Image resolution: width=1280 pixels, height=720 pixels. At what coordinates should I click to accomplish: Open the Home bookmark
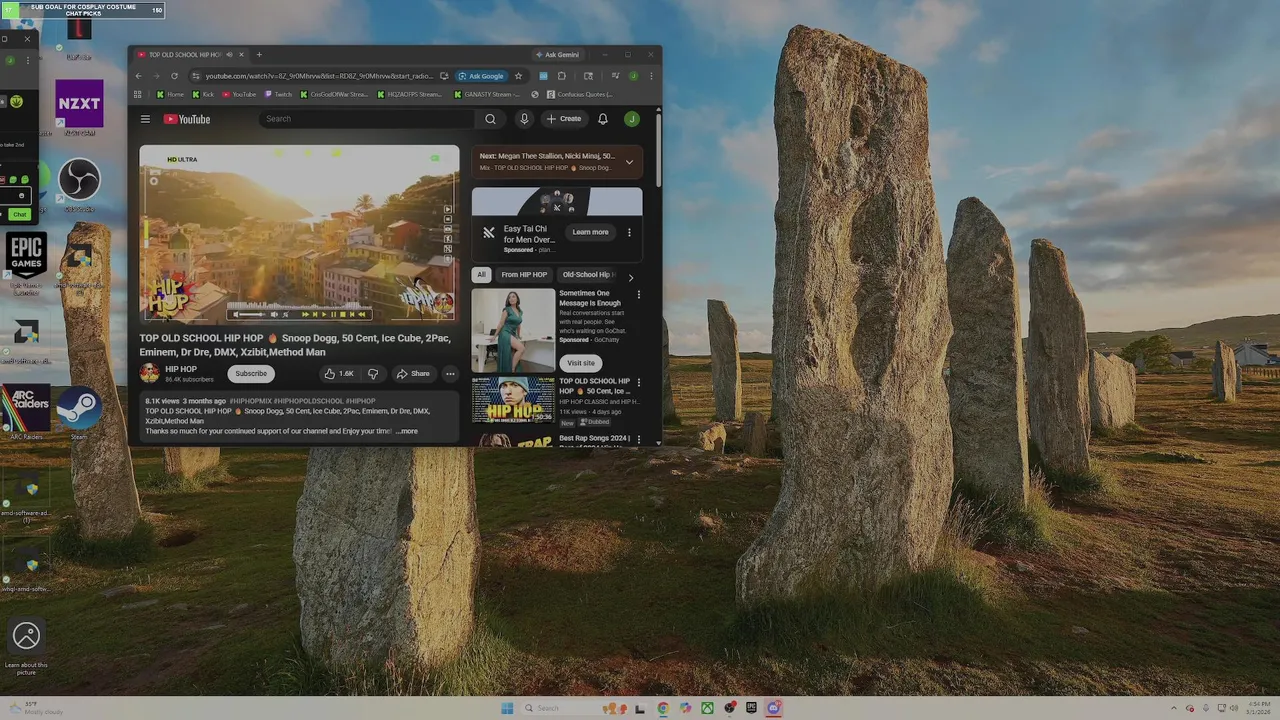(170, 95)
